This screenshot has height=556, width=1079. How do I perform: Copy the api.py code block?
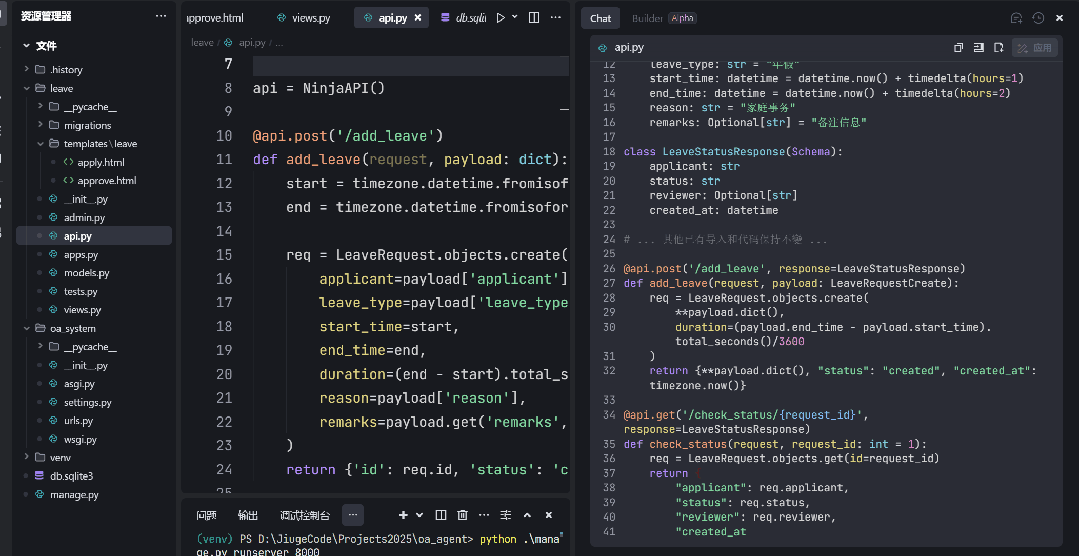point(958,47)
